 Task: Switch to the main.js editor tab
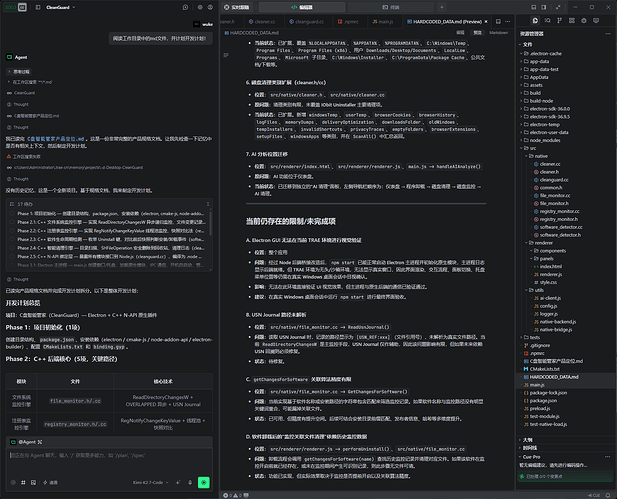click(x=383, y=22)
